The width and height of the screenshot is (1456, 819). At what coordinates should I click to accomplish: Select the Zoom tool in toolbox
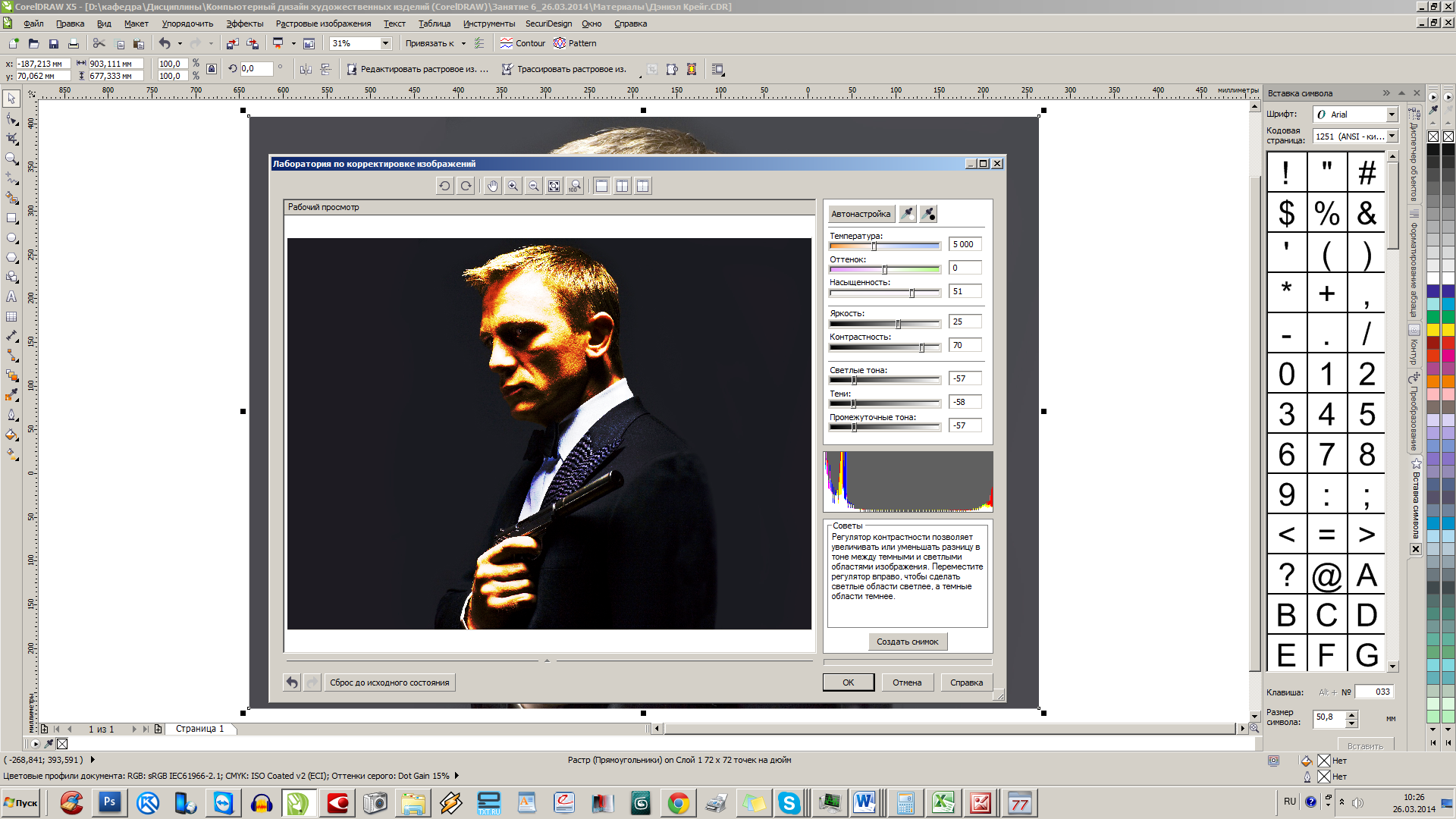point(11,158)
